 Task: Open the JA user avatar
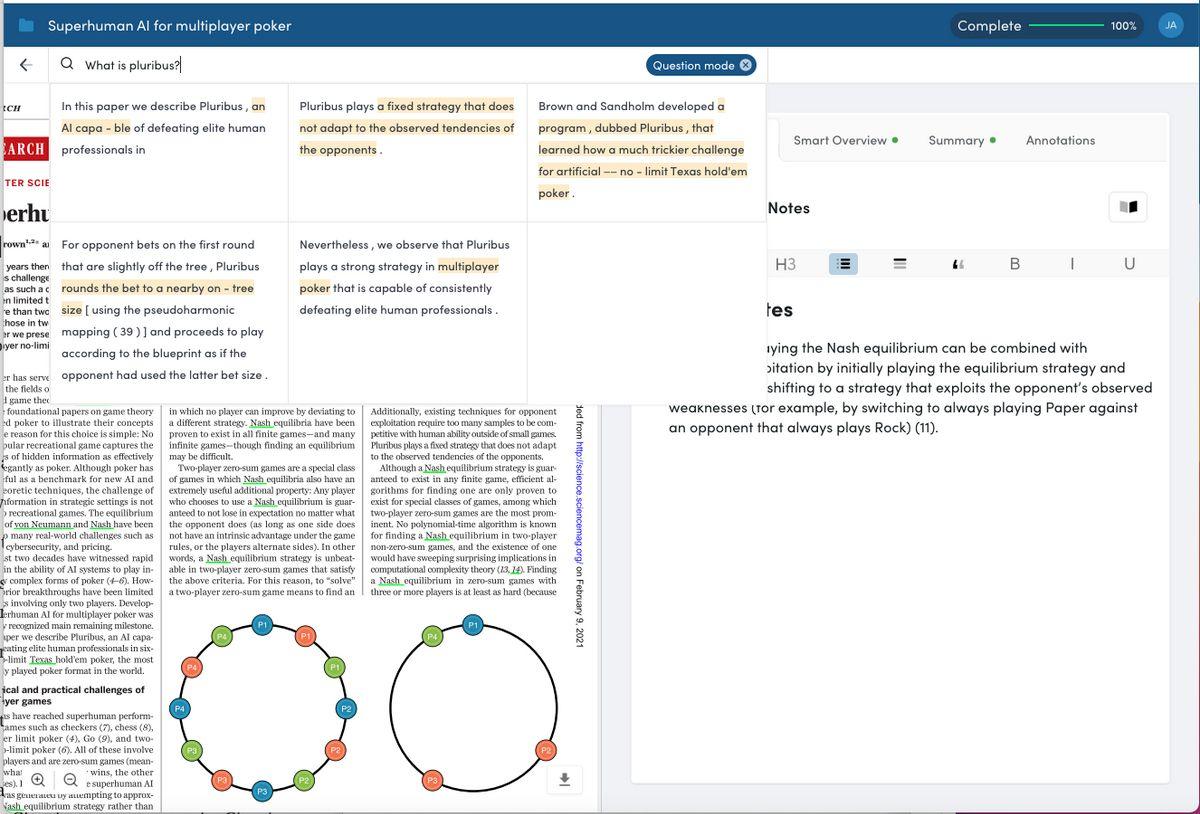pyautogui.click(x=1171, y=26)
